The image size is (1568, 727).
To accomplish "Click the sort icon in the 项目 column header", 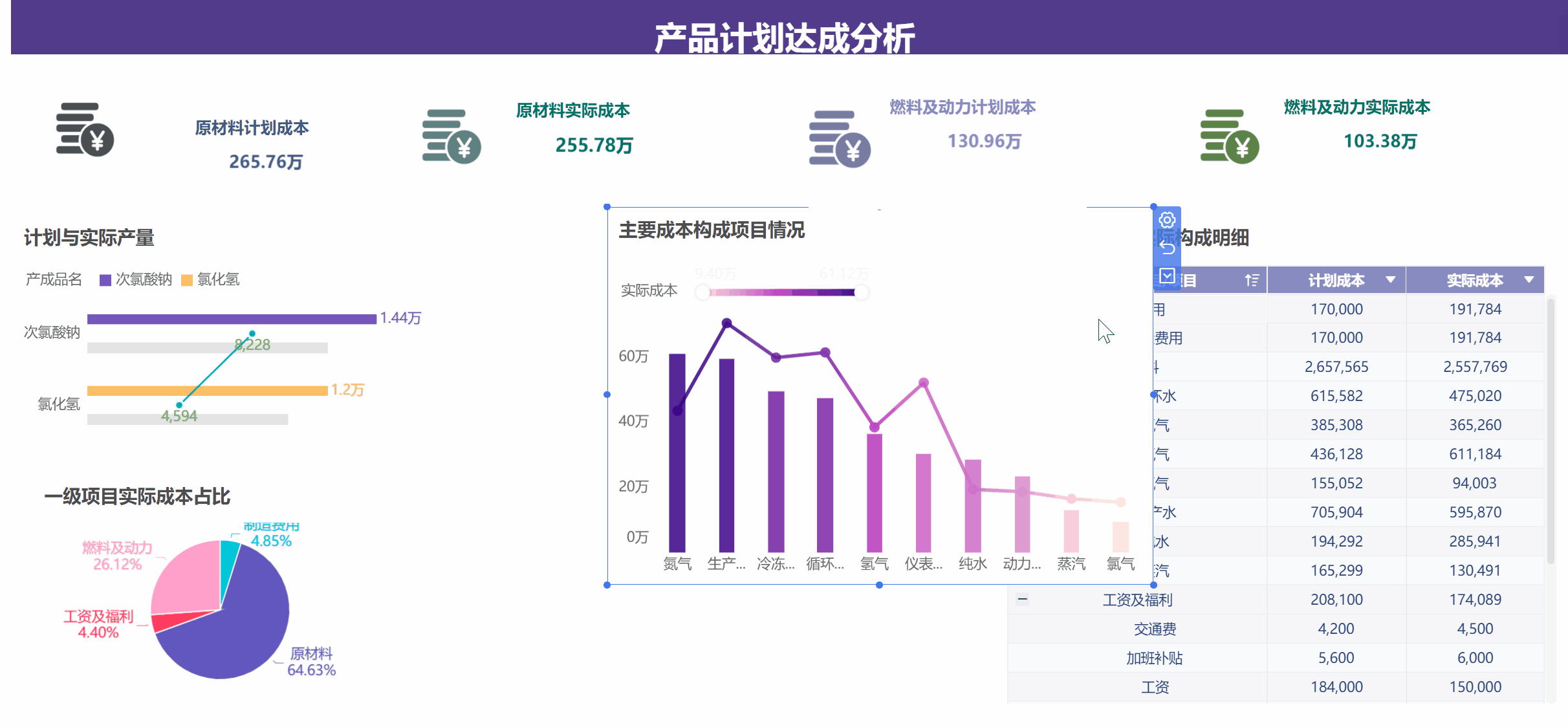I will [1251, 279].
